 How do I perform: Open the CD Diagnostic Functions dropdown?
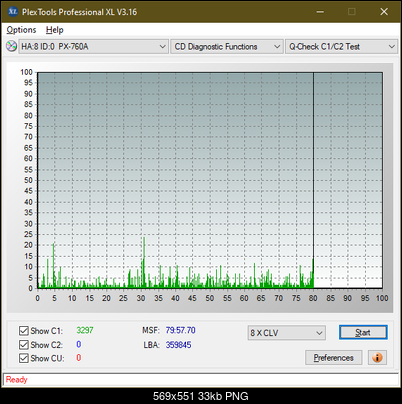pyautogui.click(x=227, y=47)
